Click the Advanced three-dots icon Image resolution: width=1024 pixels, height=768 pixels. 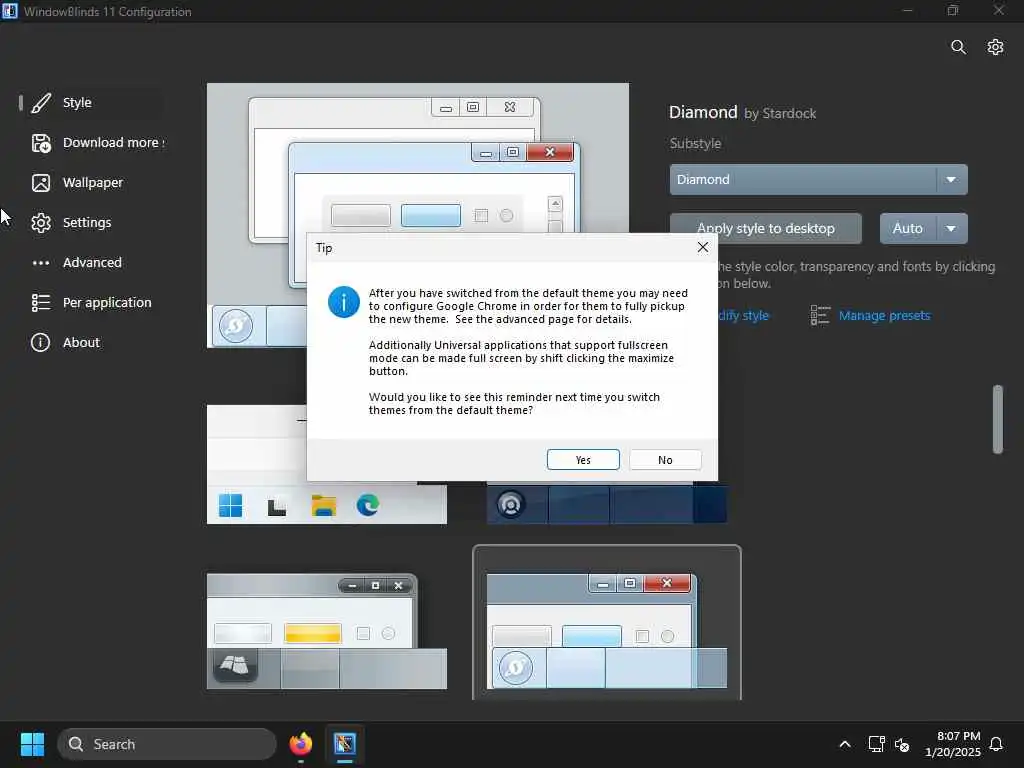click(x=40, y=263)
